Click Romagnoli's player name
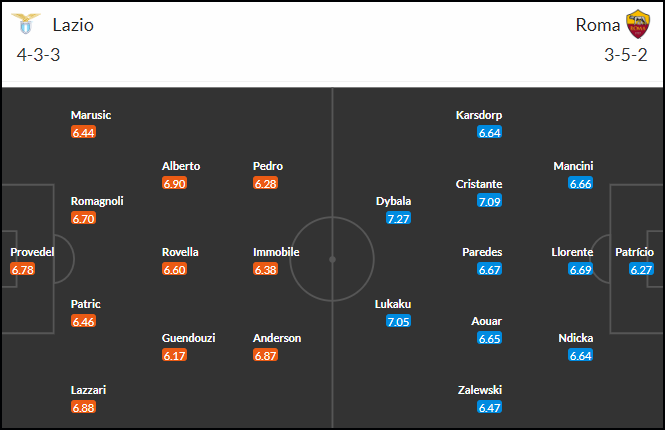Screen dimensions: 665x430 click(x=97, y=201)
